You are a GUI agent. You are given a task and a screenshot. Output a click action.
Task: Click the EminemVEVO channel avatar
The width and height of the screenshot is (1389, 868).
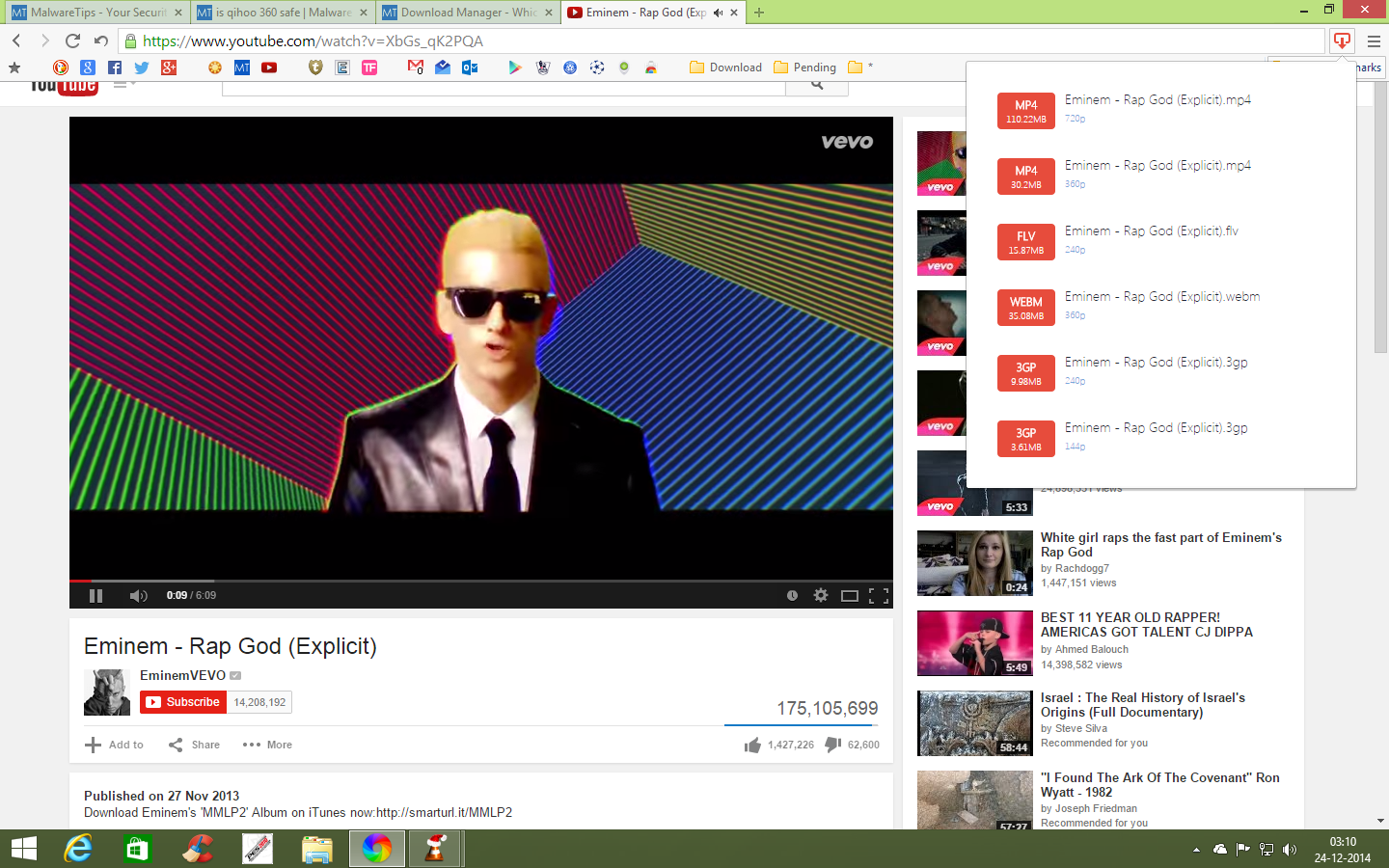point(107,692)
